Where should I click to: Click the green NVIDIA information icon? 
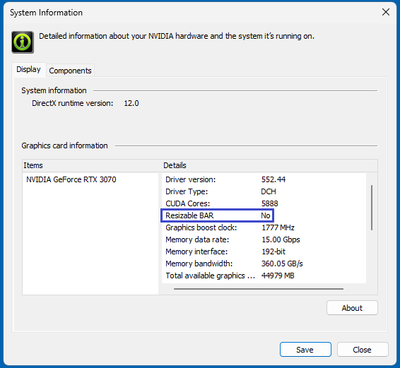(23, 42)
